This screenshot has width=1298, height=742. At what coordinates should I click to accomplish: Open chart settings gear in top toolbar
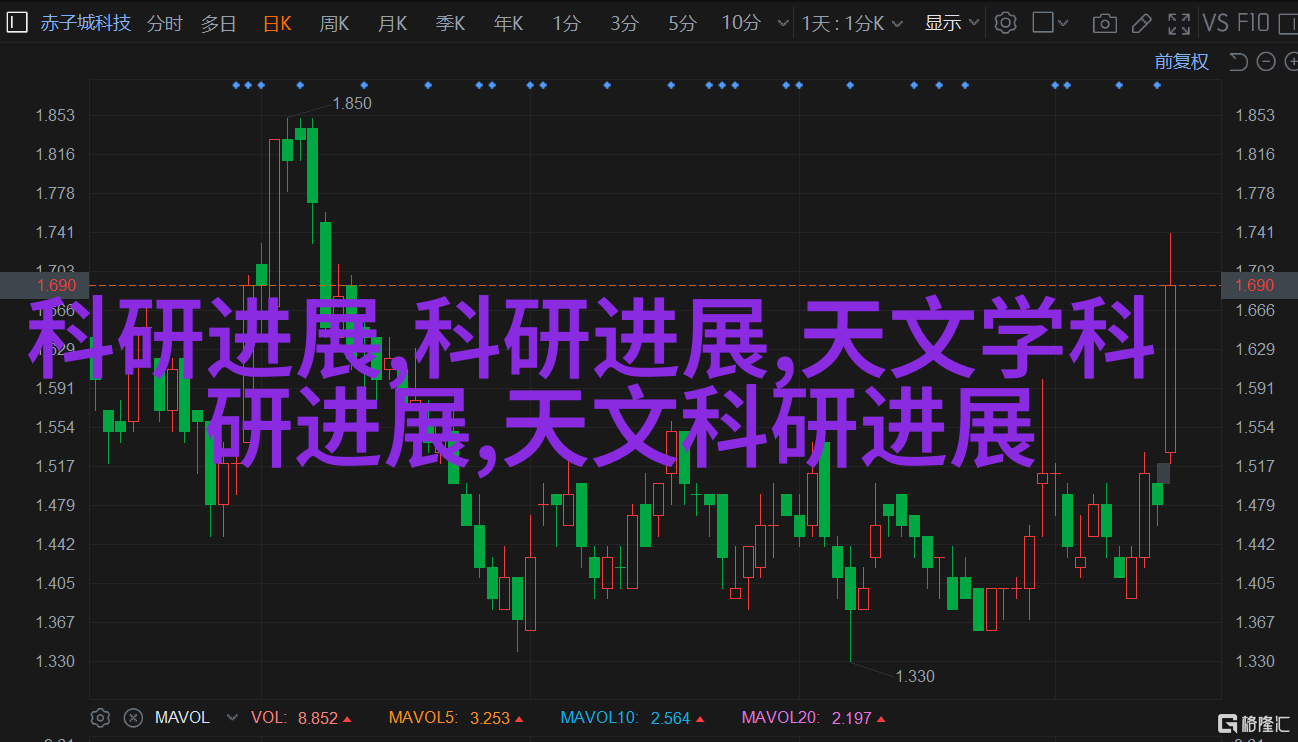1006,22
